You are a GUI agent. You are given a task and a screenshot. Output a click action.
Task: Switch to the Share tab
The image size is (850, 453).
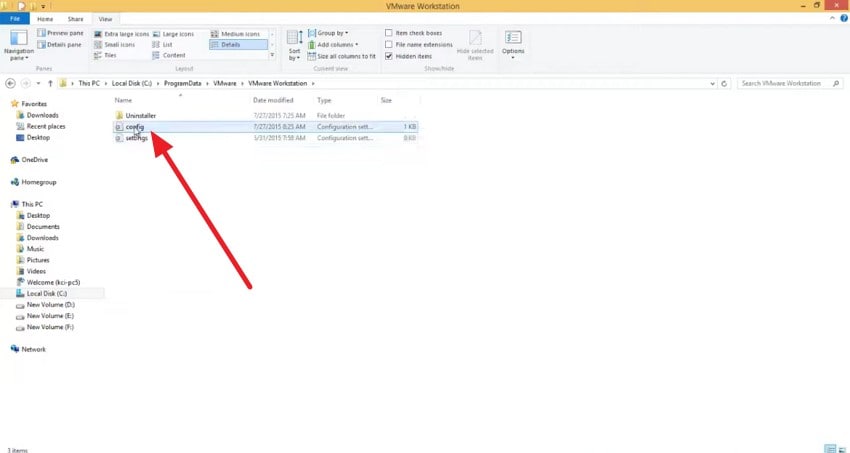coord(75,19)
